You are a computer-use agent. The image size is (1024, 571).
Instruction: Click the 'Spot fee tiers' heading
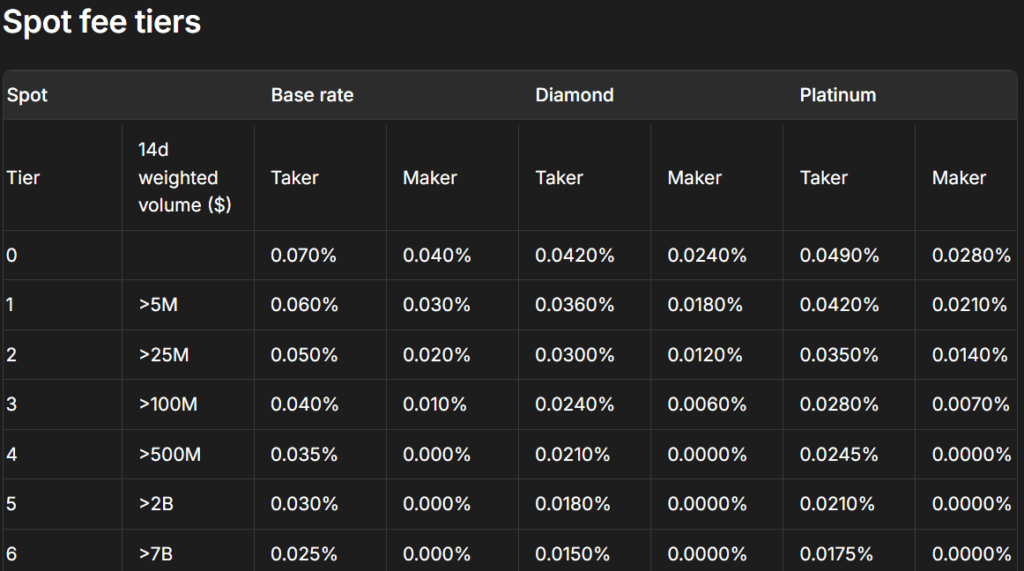[102, 23]
